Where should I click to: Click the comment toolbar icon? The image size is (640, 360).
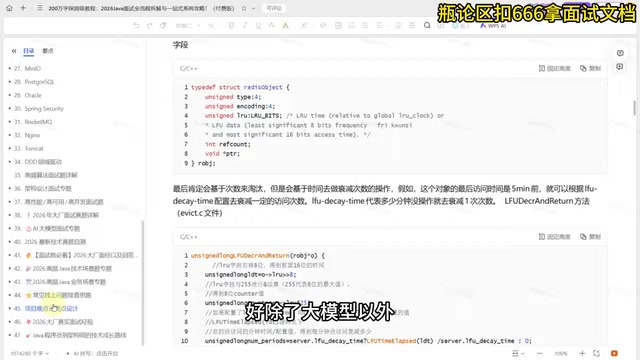[441, 25]
